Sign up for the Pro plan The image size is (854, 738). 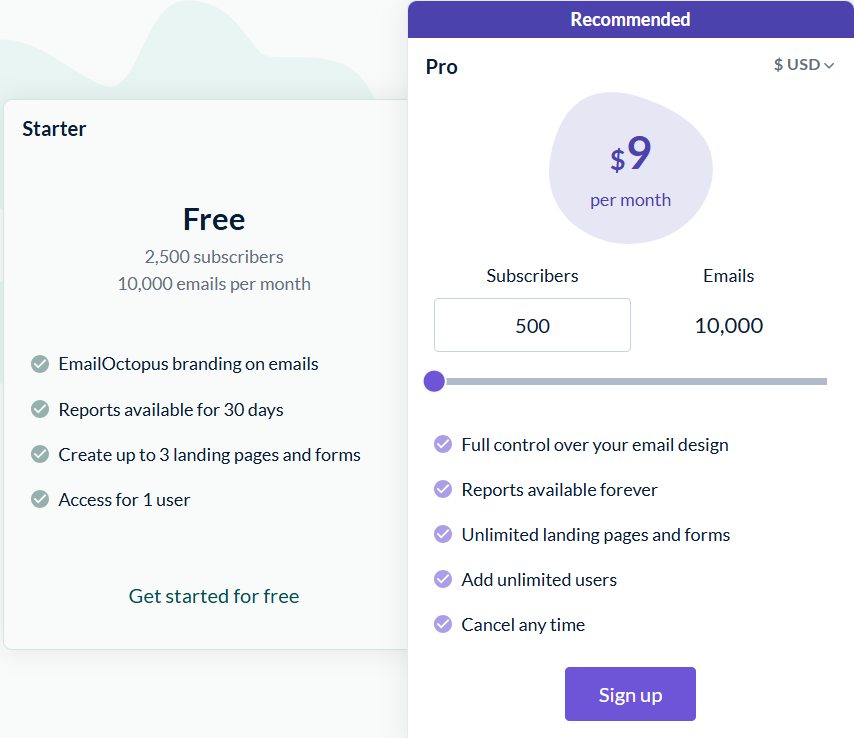(x=630, y=694)
